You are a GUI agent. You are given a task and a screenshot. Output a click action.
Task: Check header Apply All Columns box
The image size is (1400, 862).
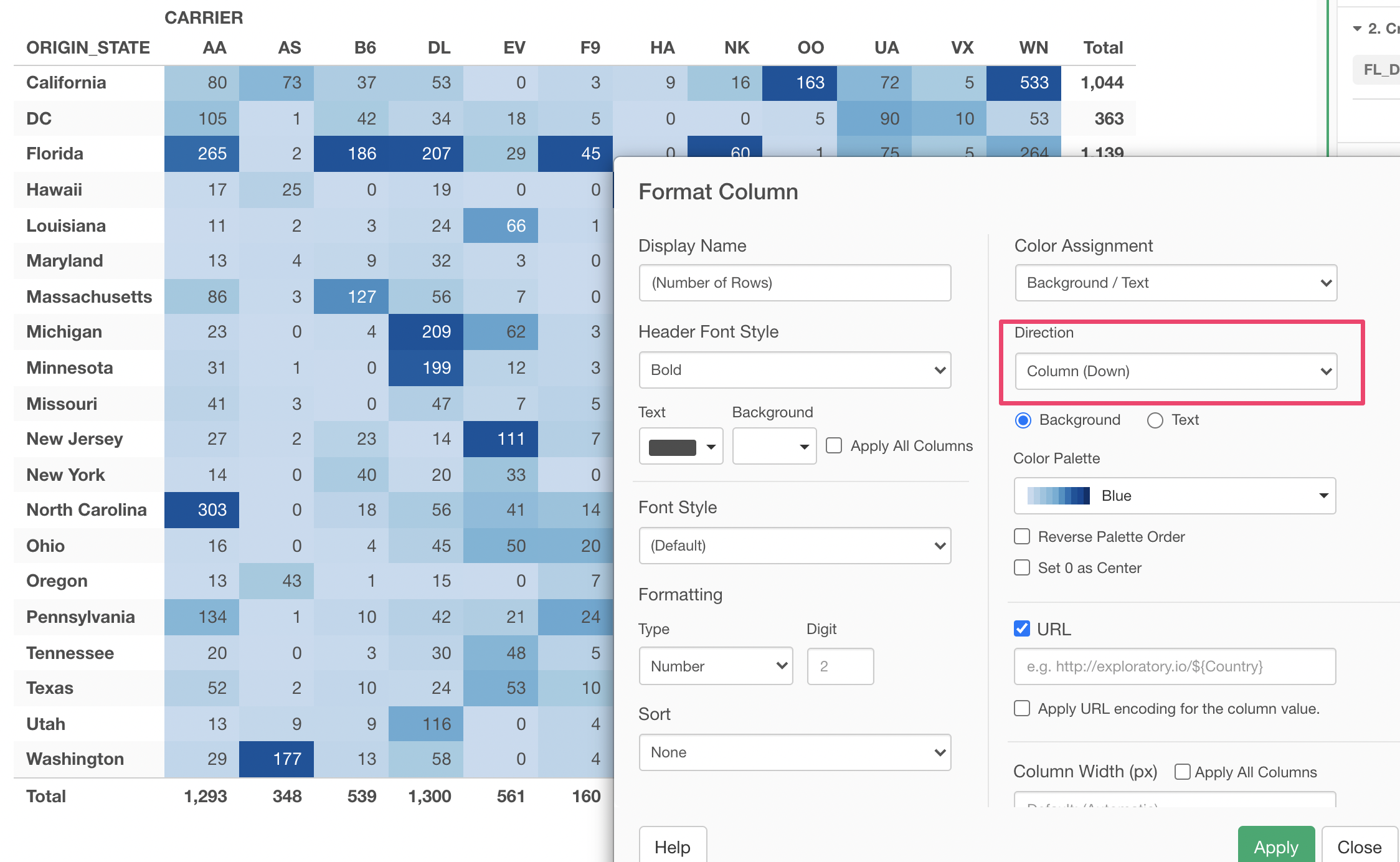[x=834, y=445]
